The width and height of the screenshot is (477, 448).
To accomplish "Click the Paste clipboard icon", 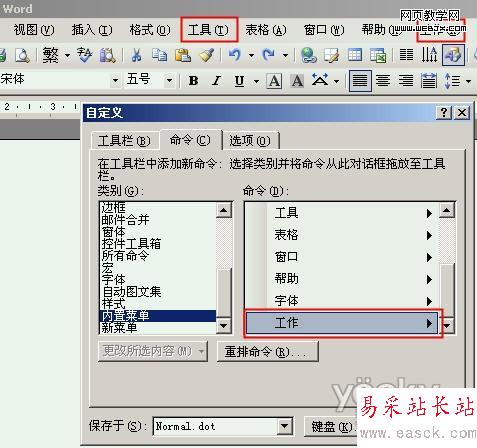I will pyautogui.click(x=183, y=55).
